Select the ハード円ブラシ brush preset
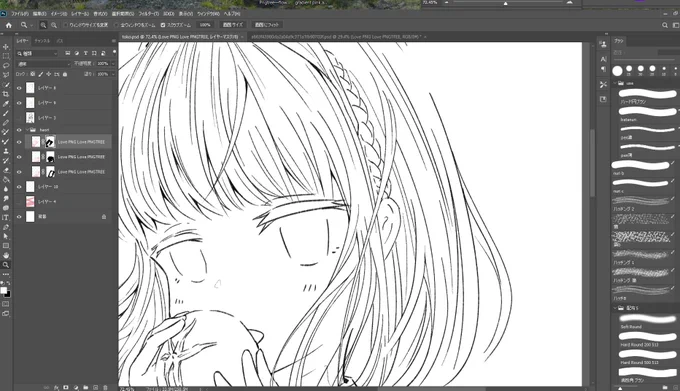The image size is (680, 391). 647,96
